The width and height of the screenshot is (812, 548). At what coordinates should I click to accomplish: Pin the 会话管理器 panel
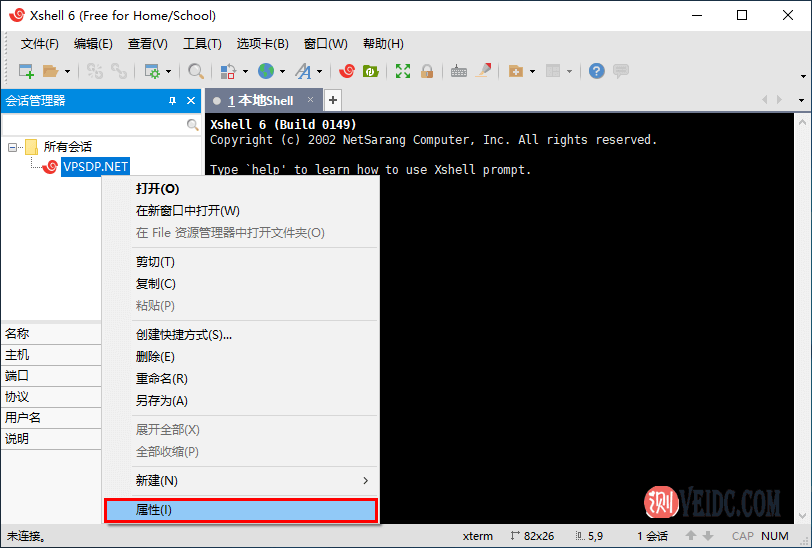172,100
